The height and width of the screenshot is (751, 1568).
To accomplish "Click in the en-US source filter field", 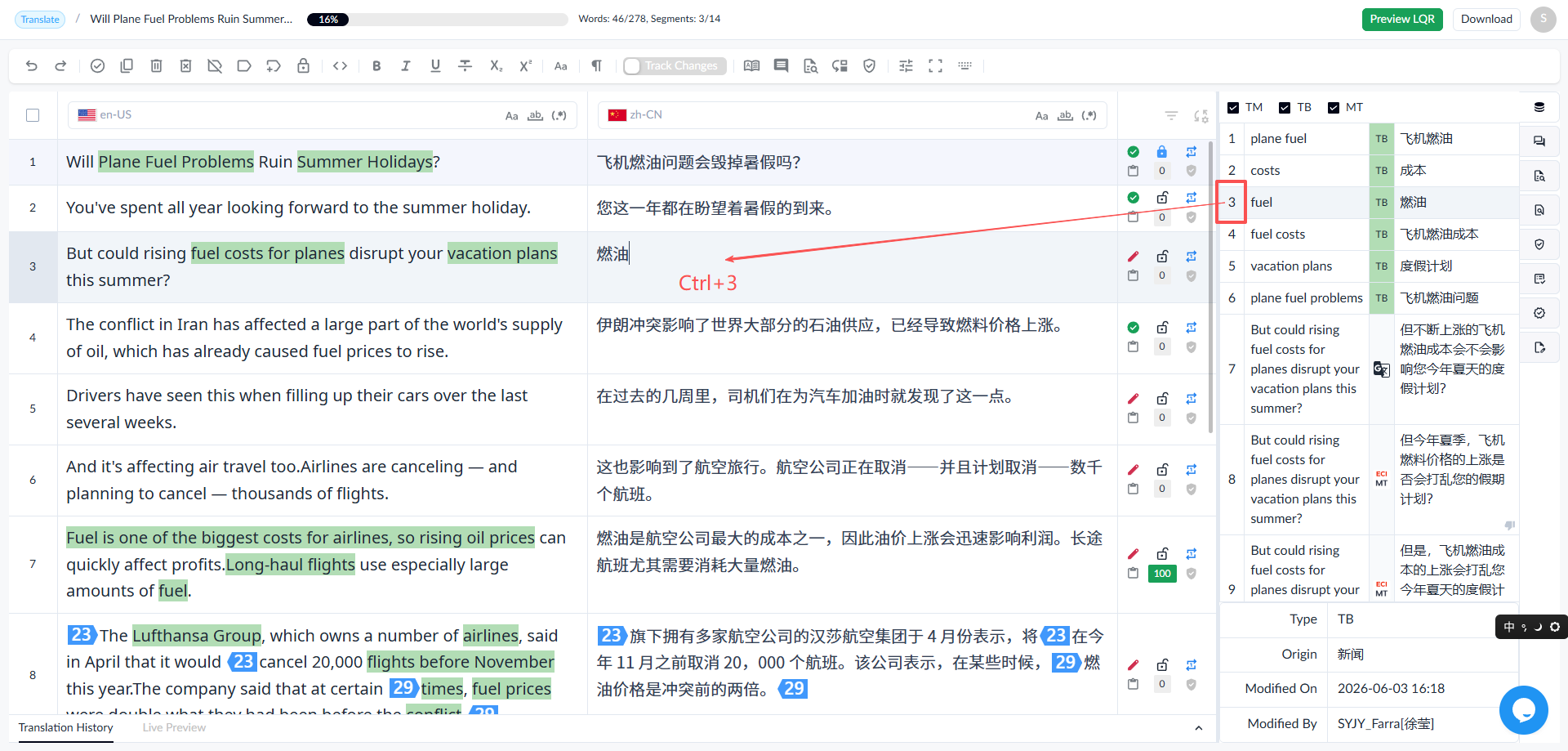I will point(323,115).
